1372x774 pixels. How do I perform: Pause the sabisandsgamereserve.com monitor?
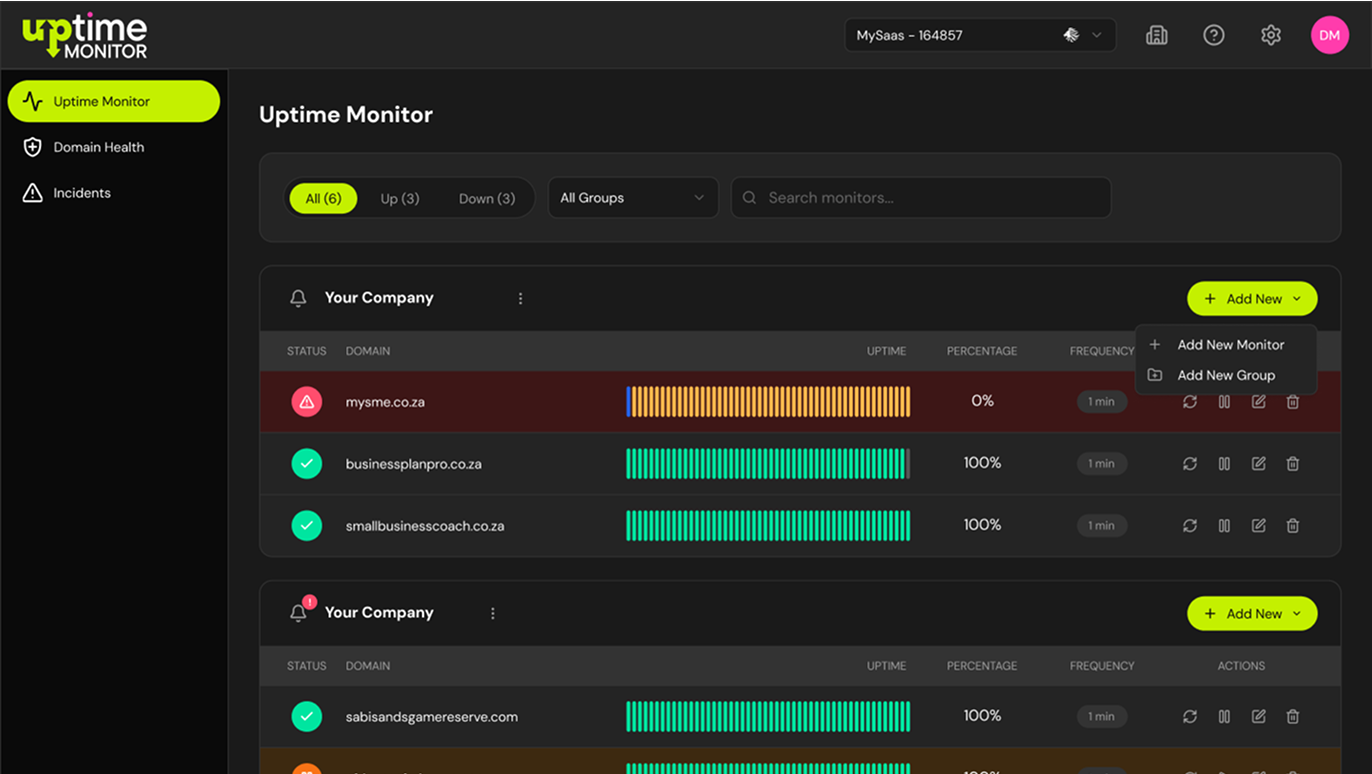pyautogui.click(x=1224, y=717)
